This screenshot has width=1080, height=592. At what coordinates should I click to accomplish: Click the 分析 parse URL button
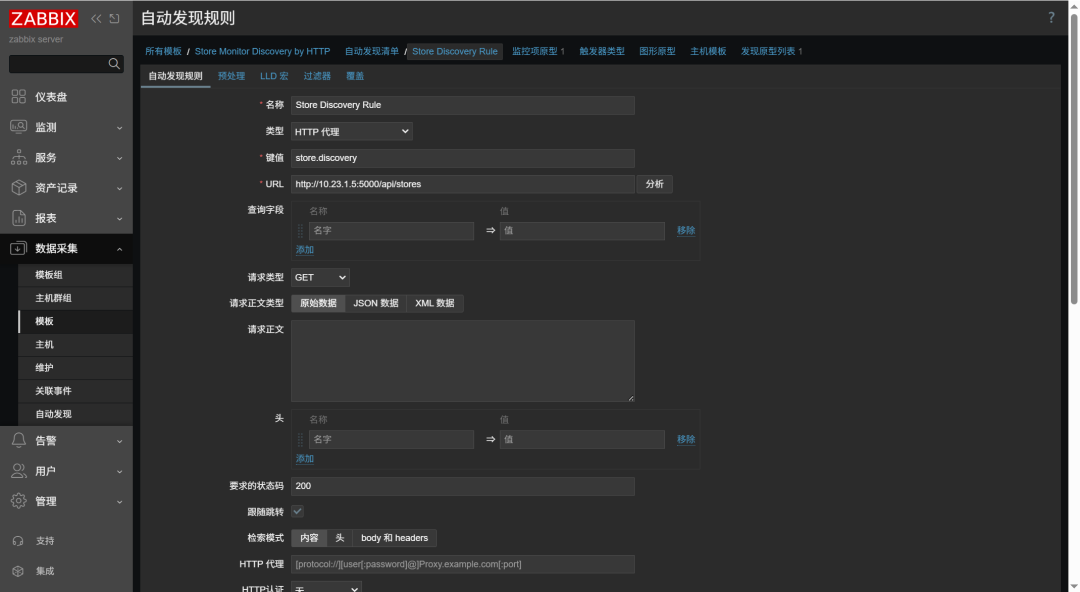pos(654,185)
